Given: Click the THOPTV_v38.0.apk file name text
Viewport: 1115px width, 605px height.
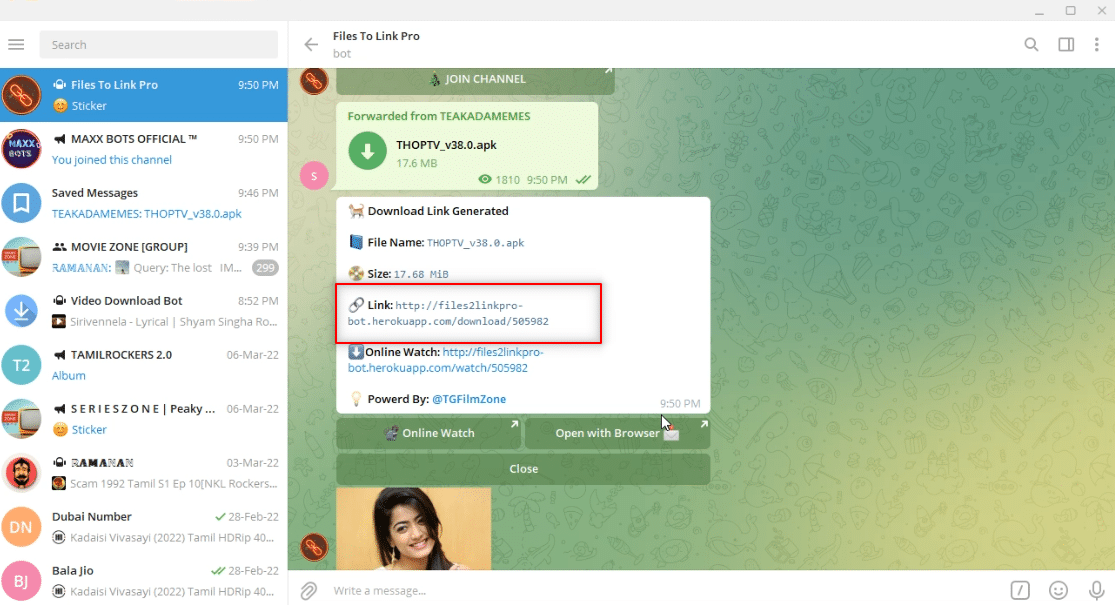Looking at the screenshot, I should [x=447, y=145].
